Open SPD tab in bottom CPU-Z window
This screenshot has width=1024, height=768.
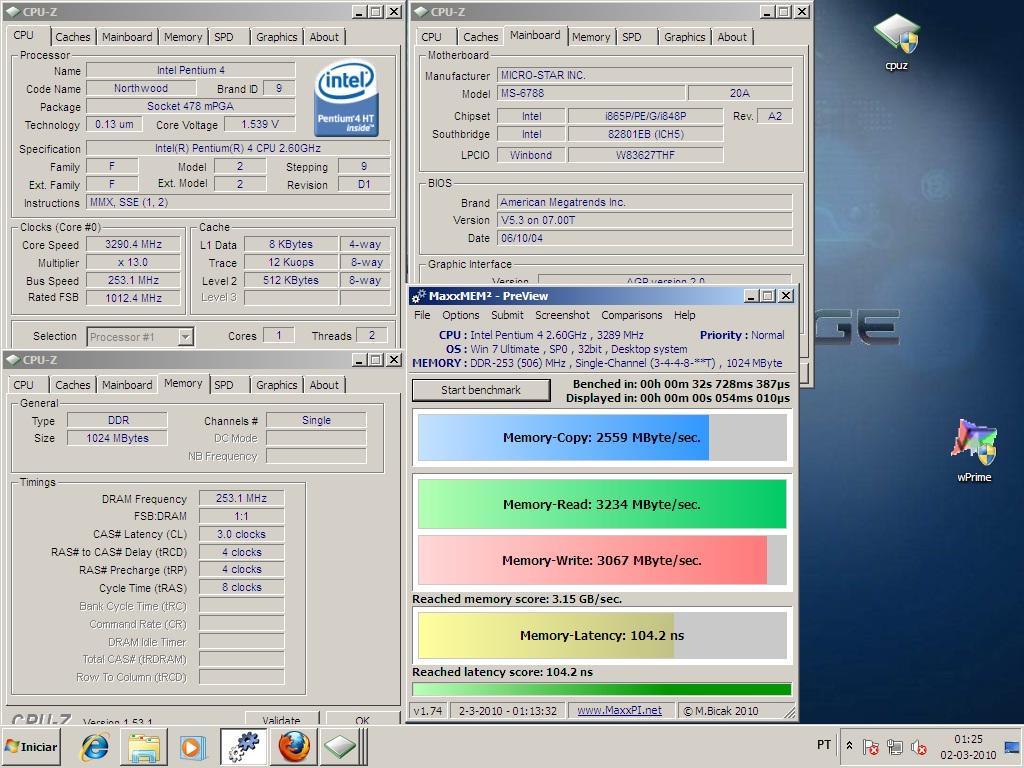point(224,385)
